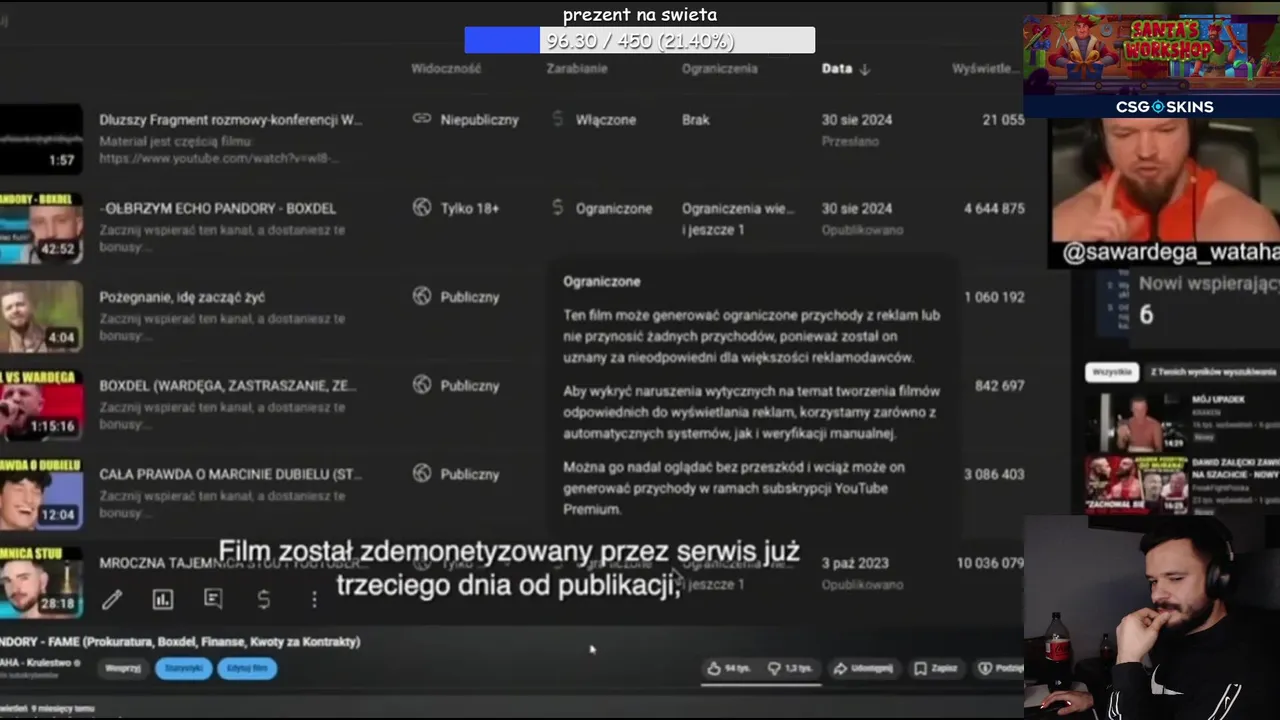Viewport: 1280px width, 720px height.
Task: Open the edit pencil icon for Mroczna Tajemnica video
Action: pos(112,599)
